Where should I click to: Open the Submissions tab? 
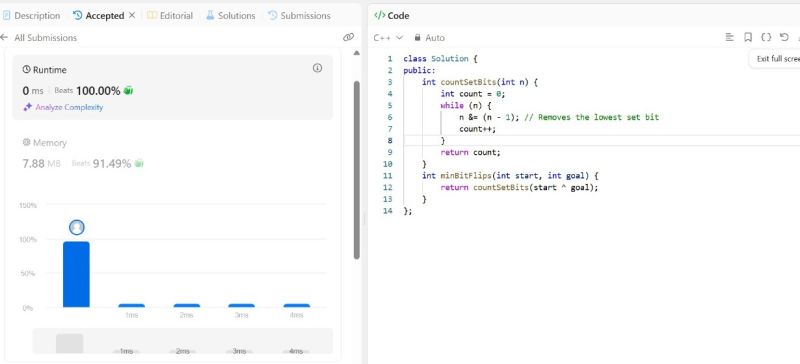[299, 16]
